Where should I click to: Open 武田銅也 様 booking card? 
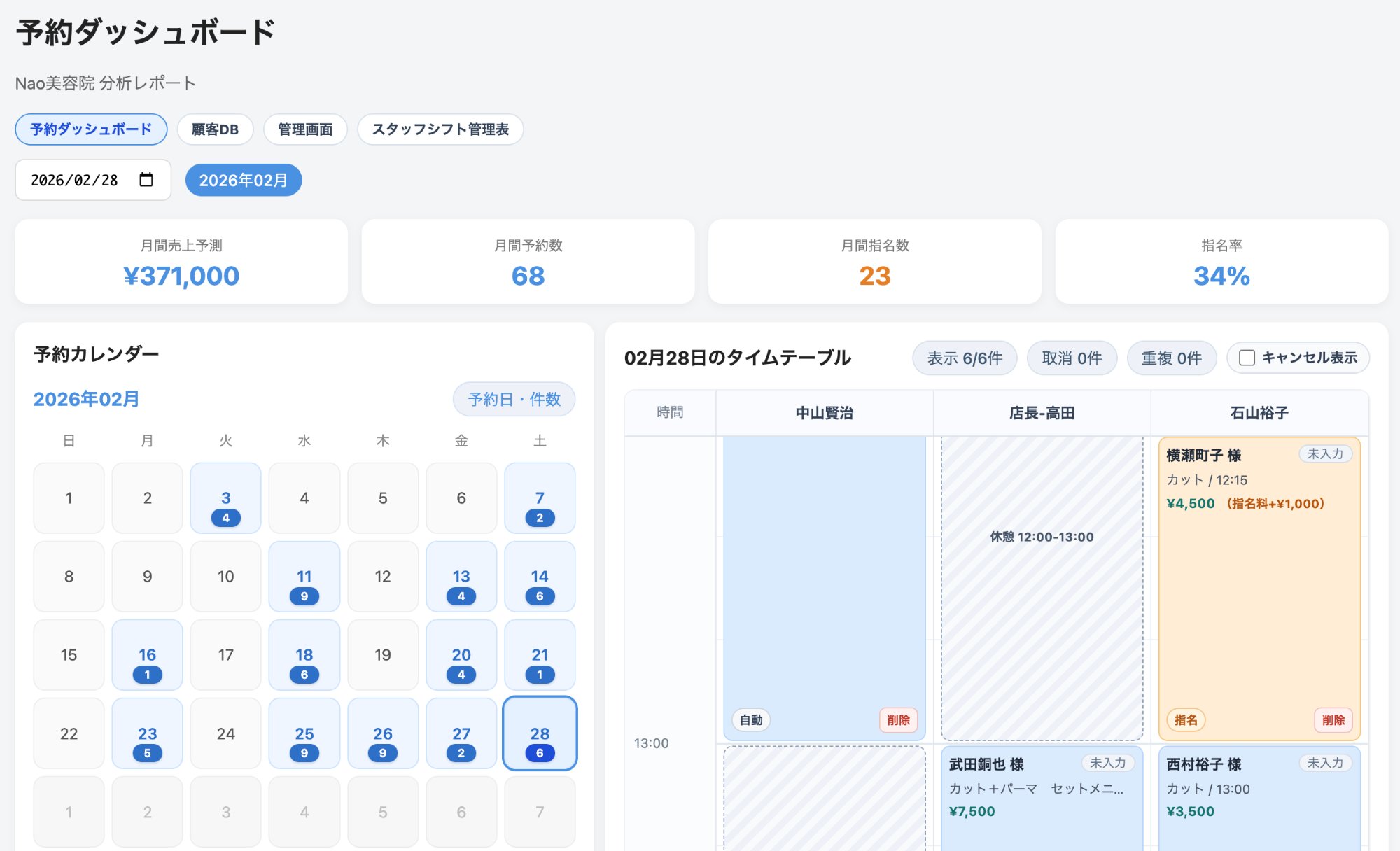pyautogui.click(x=1042, y=799)
